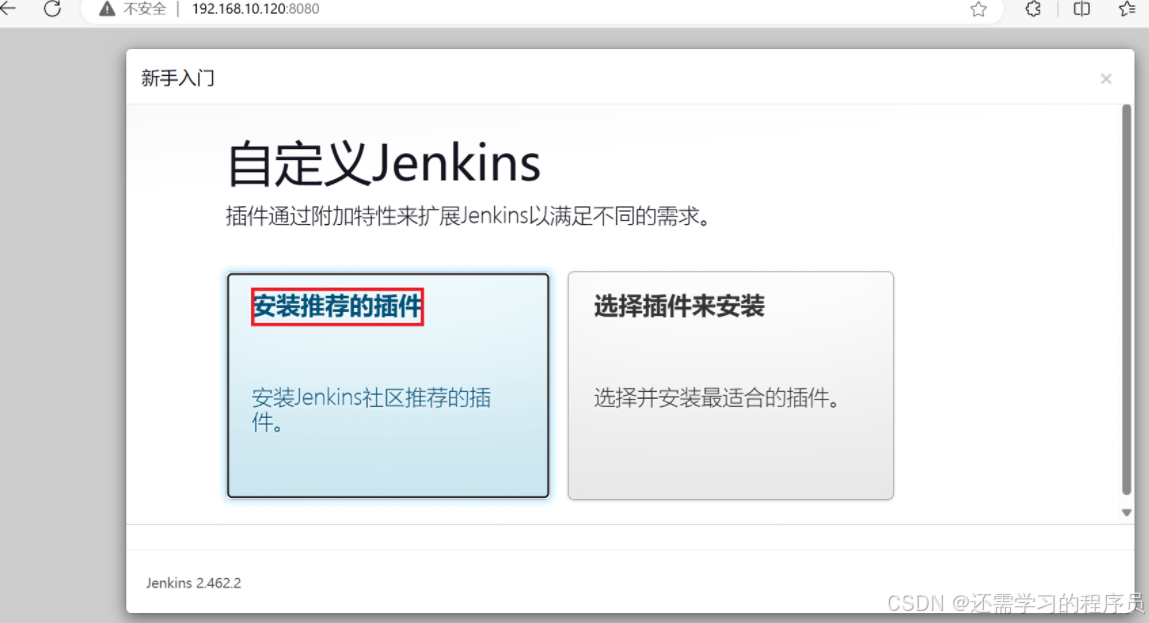
Task: Click the dialog vertical scrollbar thumb
Action: [x=1126, y=300]
